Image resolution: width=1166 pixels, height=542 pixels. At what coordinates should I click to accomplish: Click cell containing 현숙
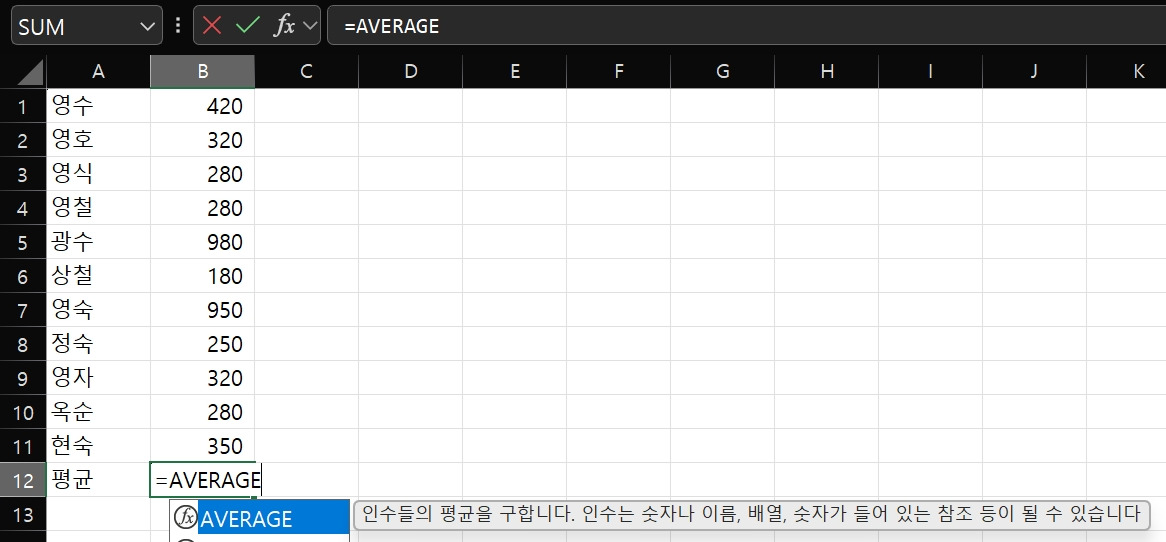pos(98,447)
